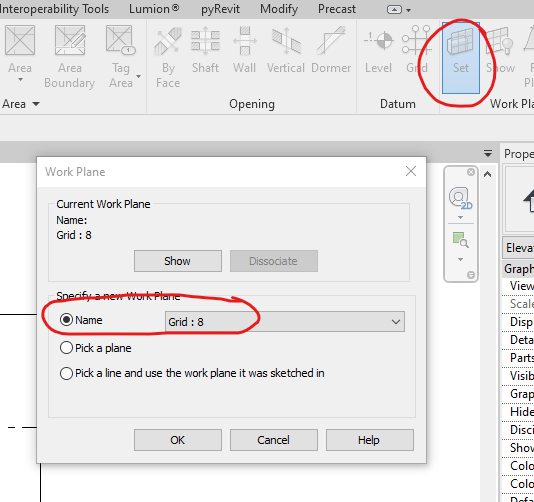Open the view tab list dropdown
Viewport: 534px width, 502px height.
(x=488, y=154)
